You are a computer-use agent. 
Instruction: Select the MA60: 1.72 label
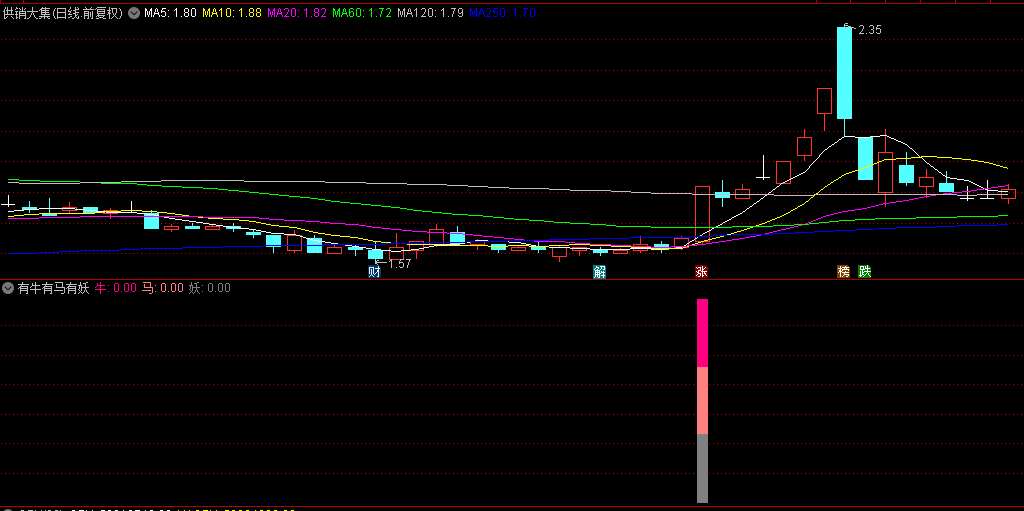tap(362, 13)
